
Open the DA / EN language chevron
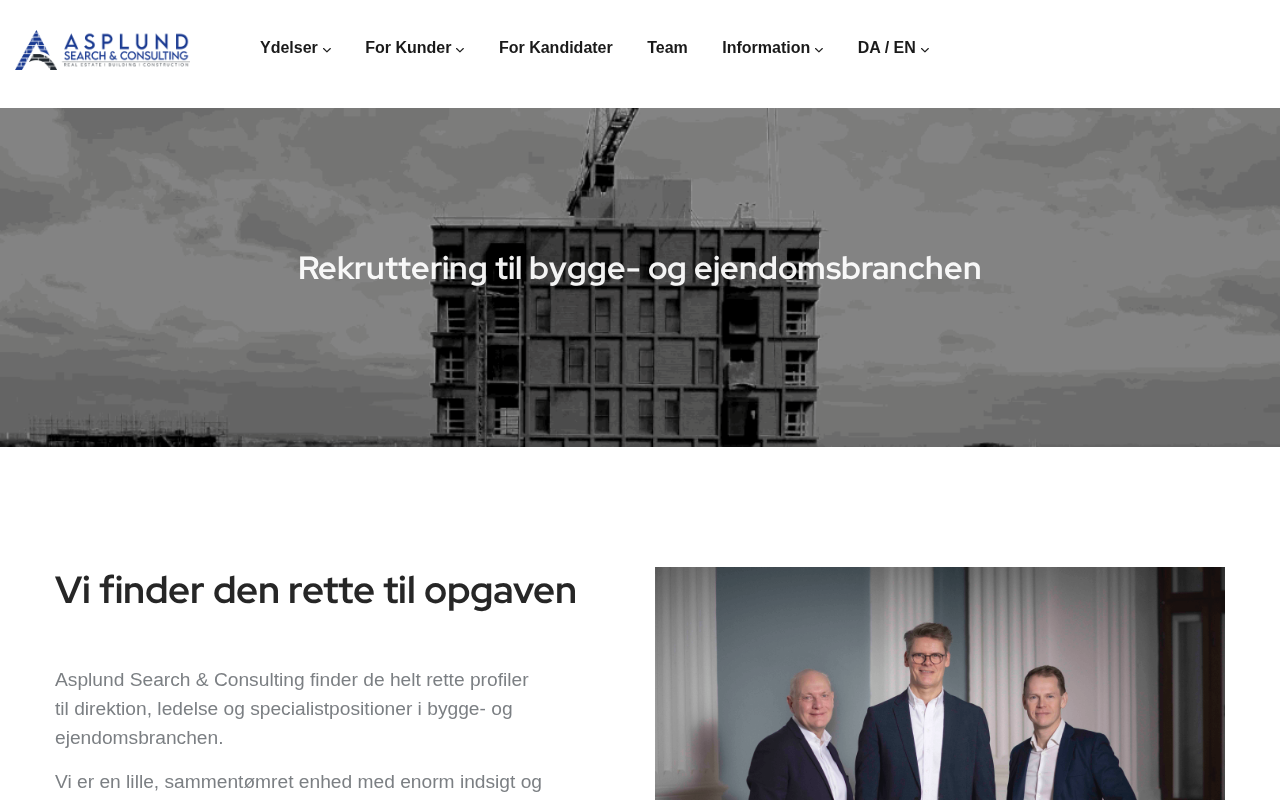925,49
